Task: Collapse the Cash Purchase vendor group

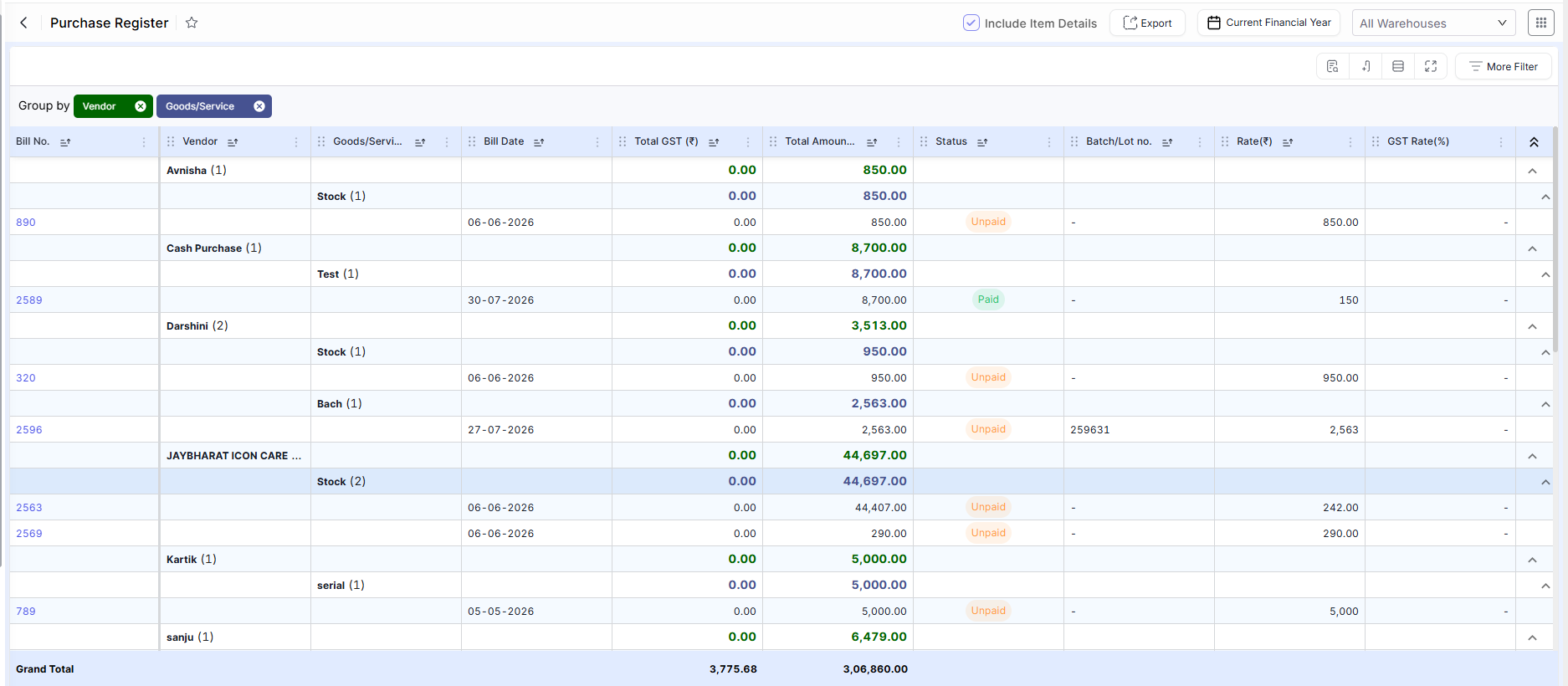Action: 1532,248
